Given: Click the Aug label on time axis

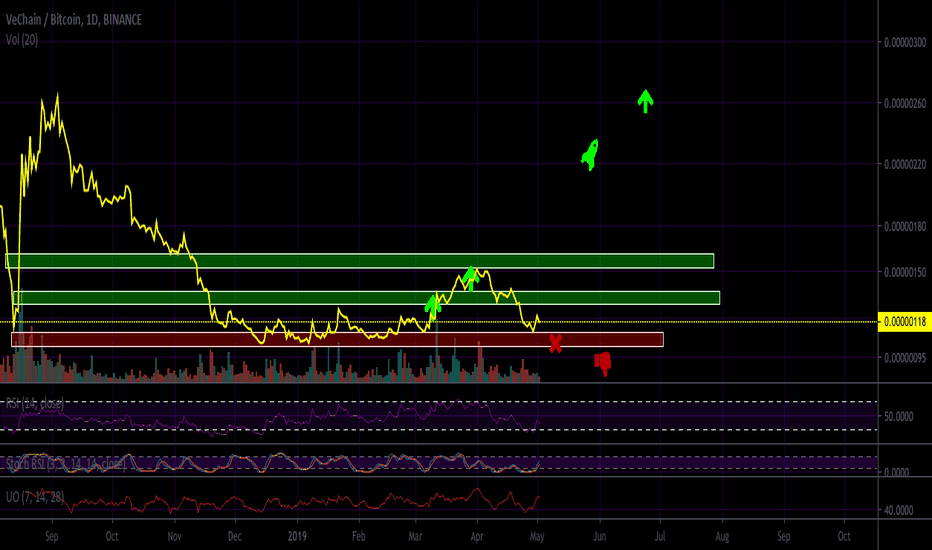Looking at the screenshot, I should pyautogui.click(x=722, y=536).
